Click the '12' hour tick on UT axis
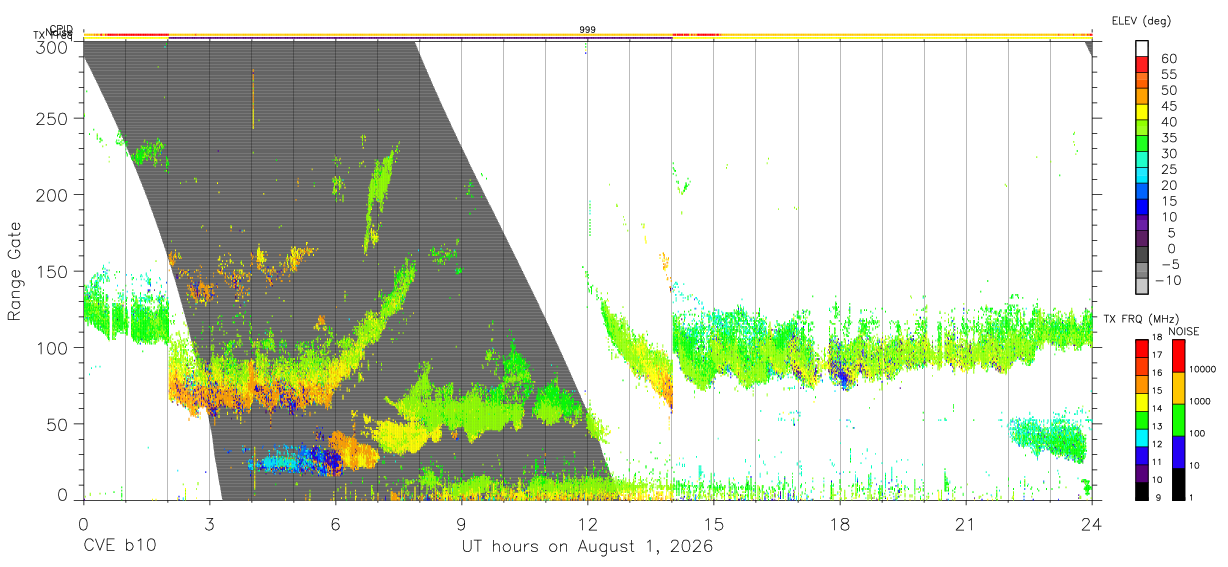1228x567 pixels. point(587,524)
